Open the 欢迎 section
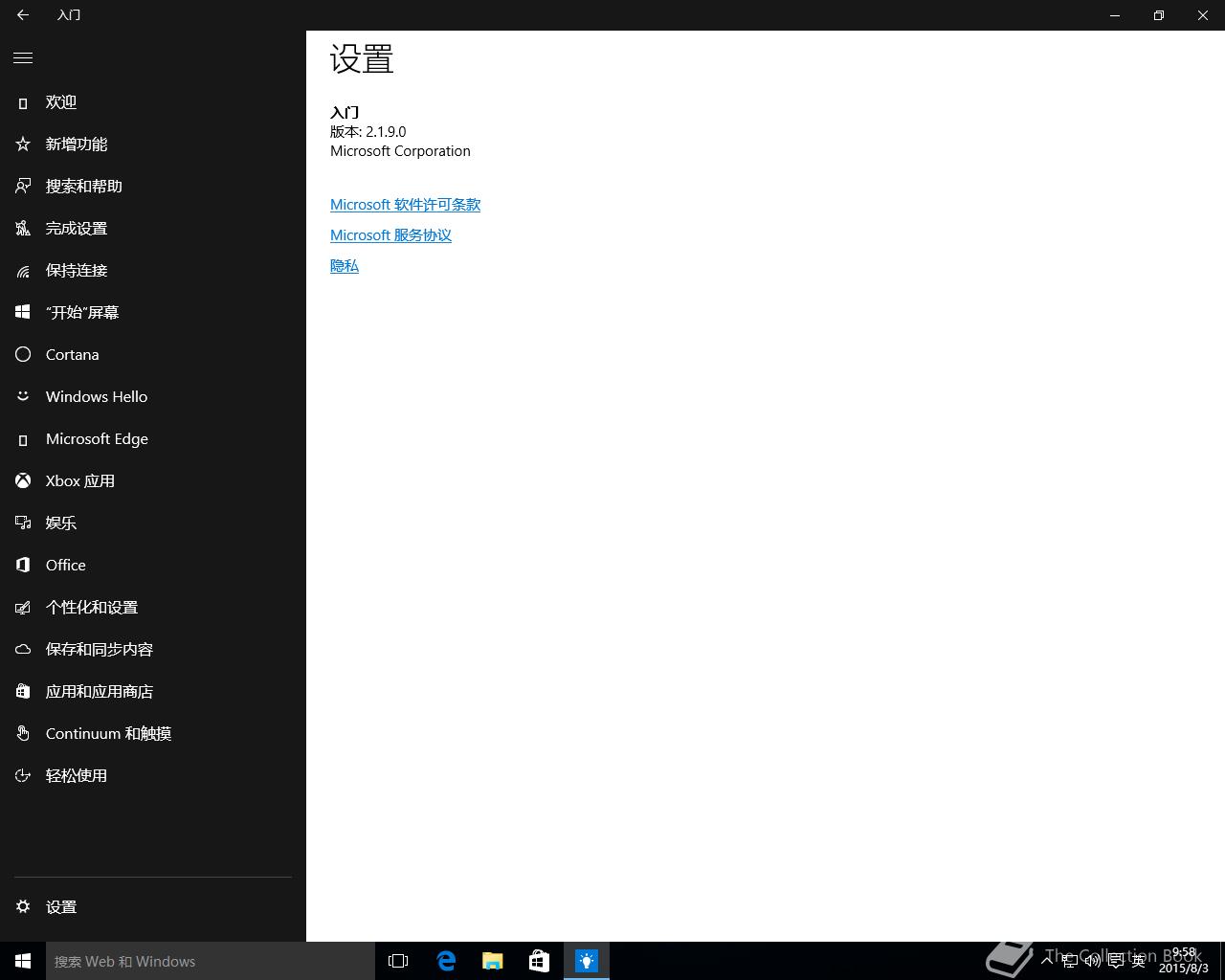 [x=153, y=102]
